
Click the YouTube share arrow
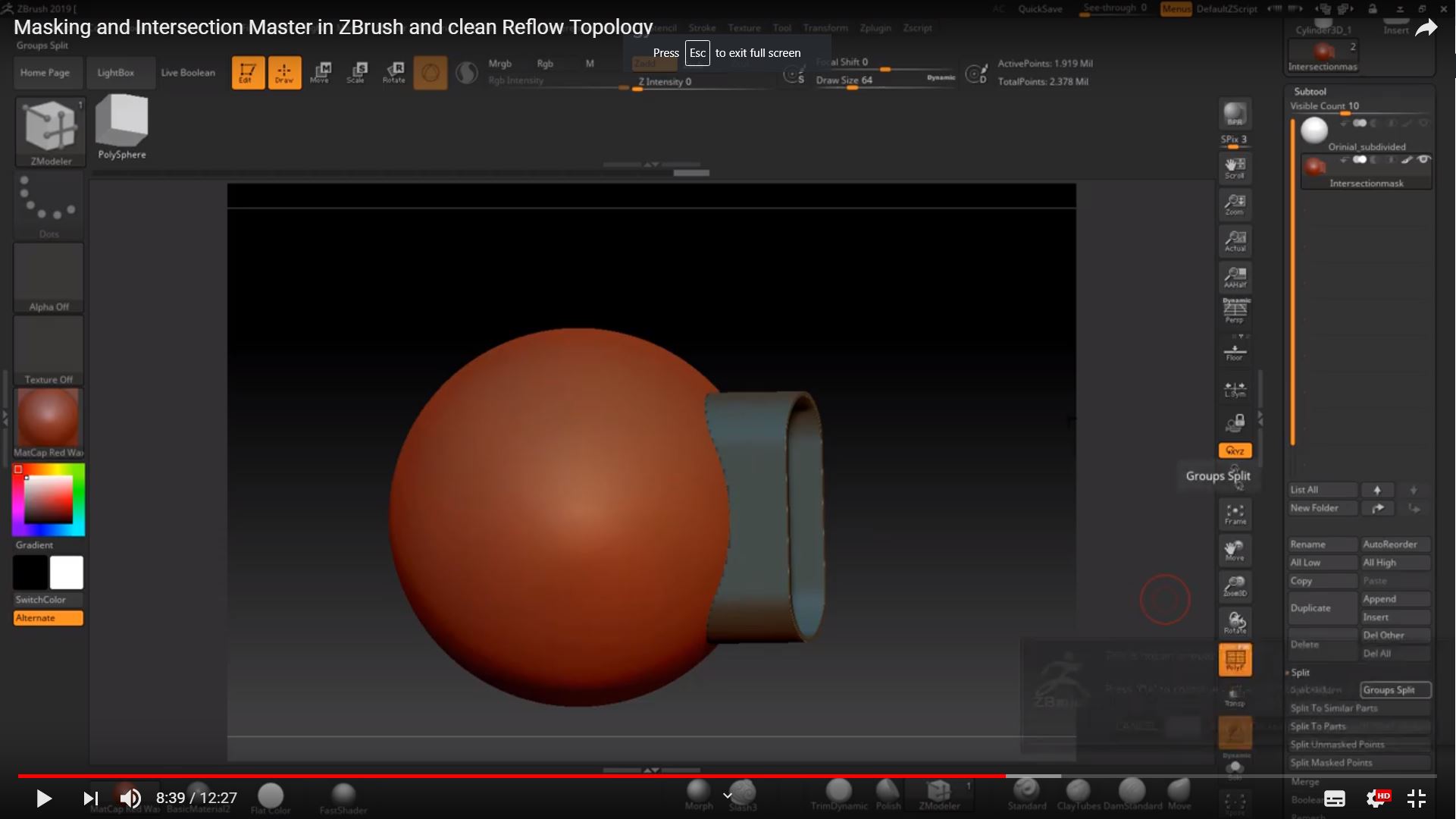tap(1426, 29)
